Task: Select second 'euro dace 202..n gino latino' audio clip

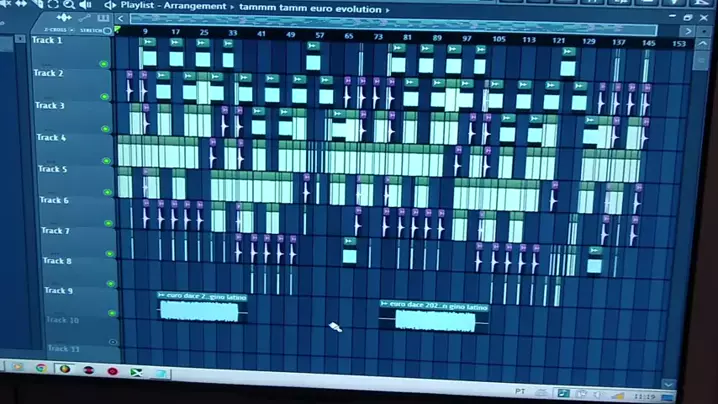Action: [x=434, y=317]
